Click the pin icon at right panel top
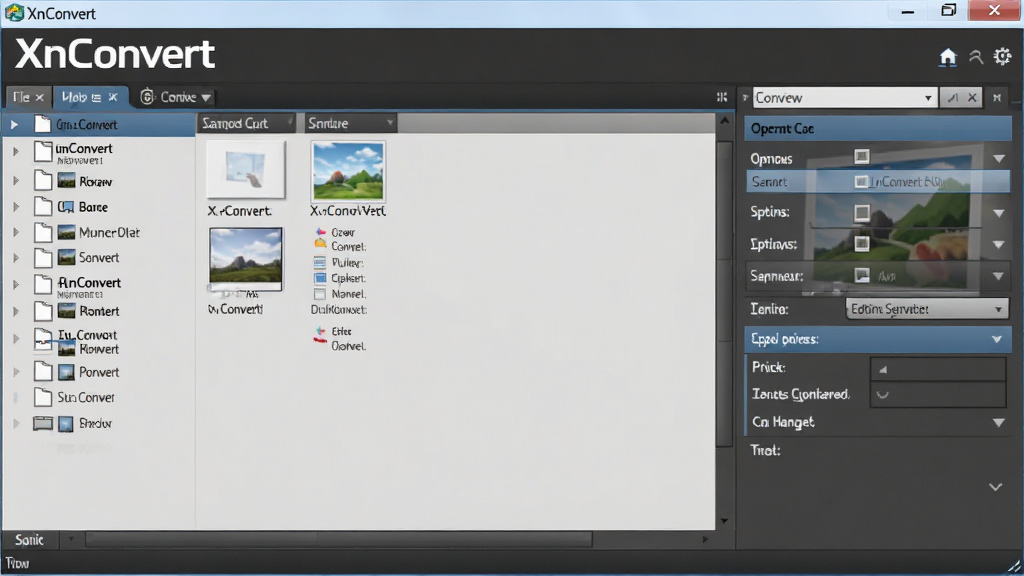This screenshot has width=1024, height=576. pos(997,97)
